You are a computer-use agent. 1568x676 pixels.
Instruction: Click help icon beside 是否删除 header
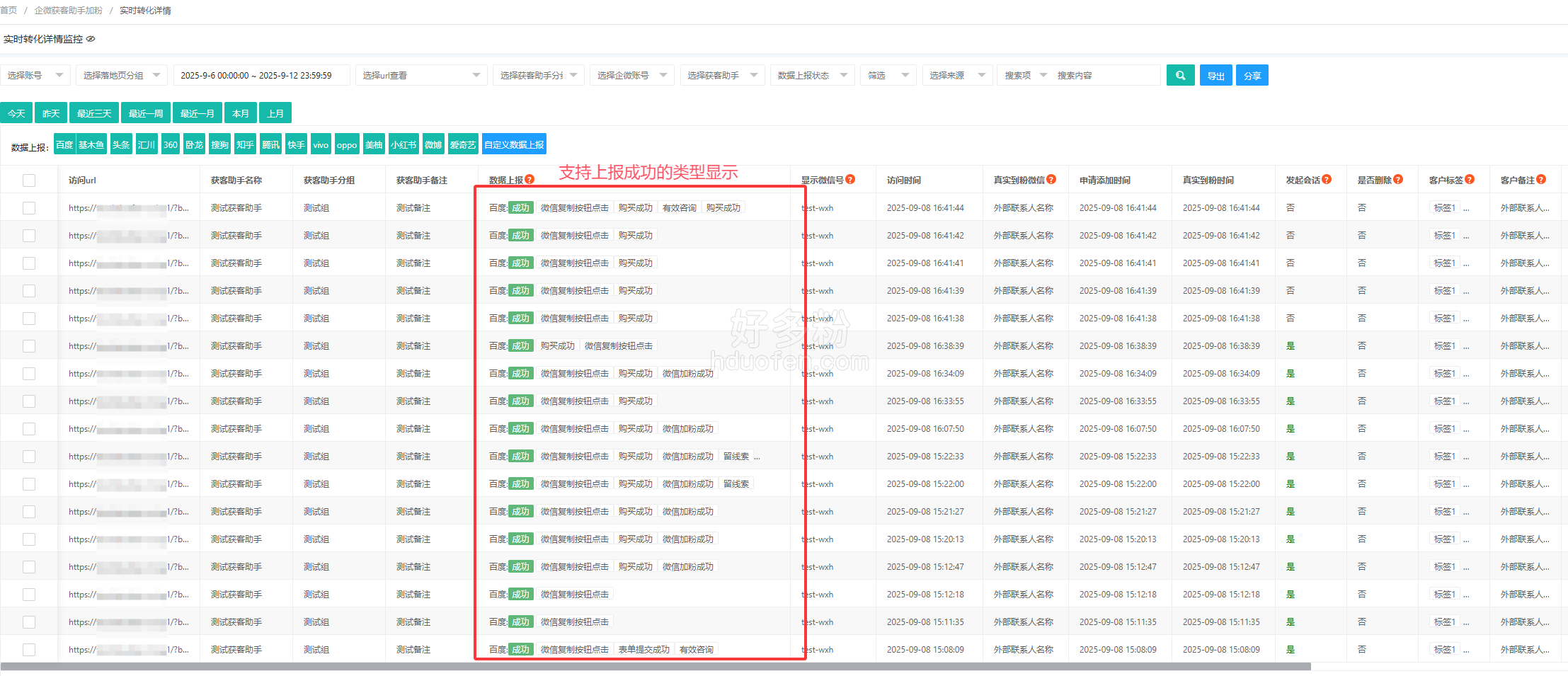click(x=1398, y=180)
